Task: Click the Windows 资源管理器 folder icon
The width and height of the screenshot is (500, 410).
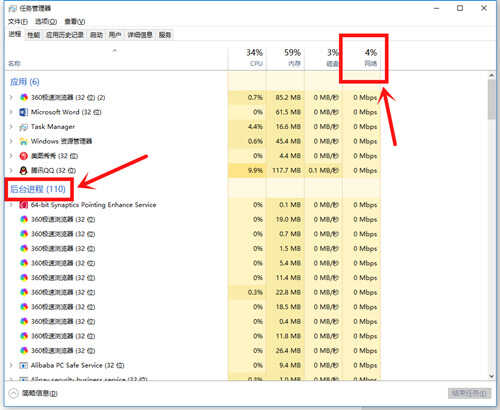Action: (24, 141)
